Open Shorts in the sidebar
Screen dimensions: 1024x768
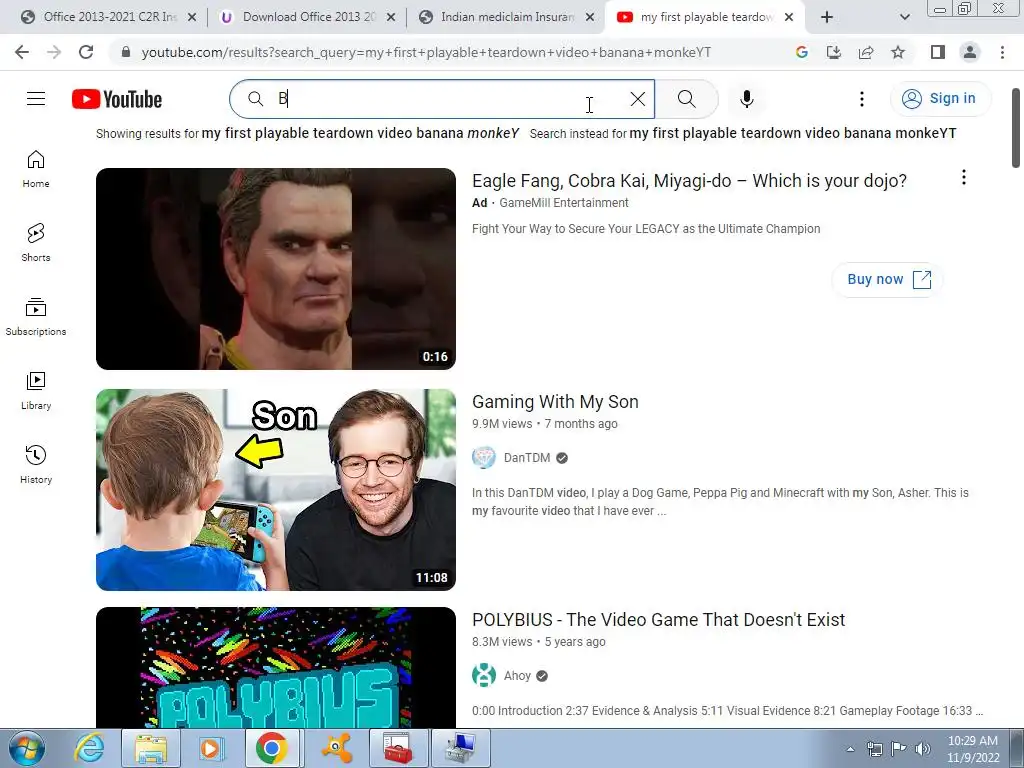pos(36,243)
